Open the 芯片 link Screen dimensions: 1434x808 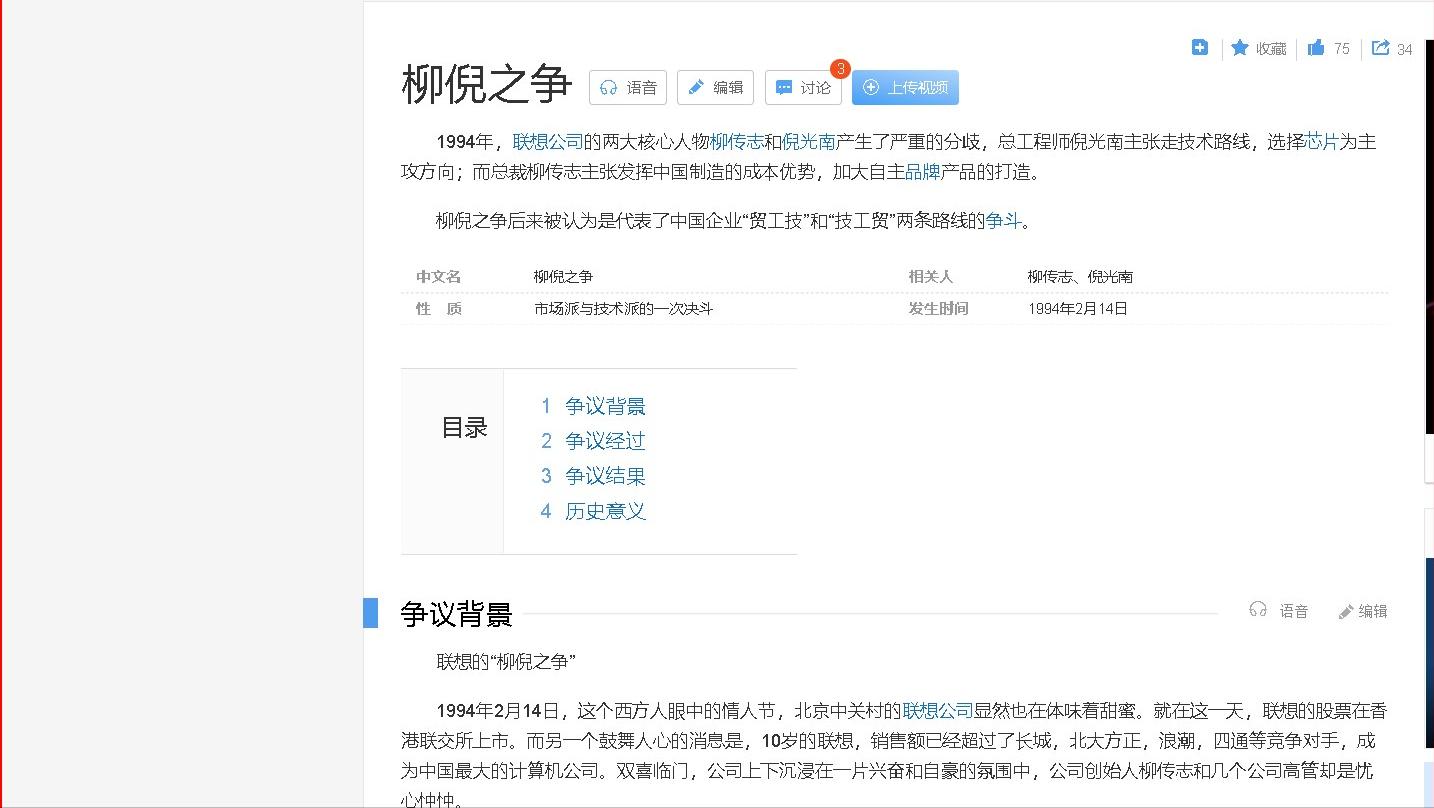coord(1320,142)
